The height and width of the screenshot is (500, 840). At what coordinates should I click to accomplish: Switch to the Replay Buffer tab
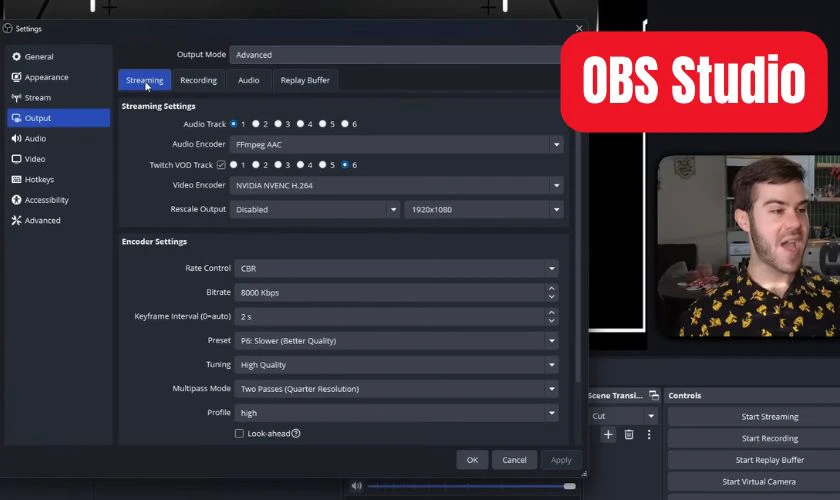(x=305, y=80)
